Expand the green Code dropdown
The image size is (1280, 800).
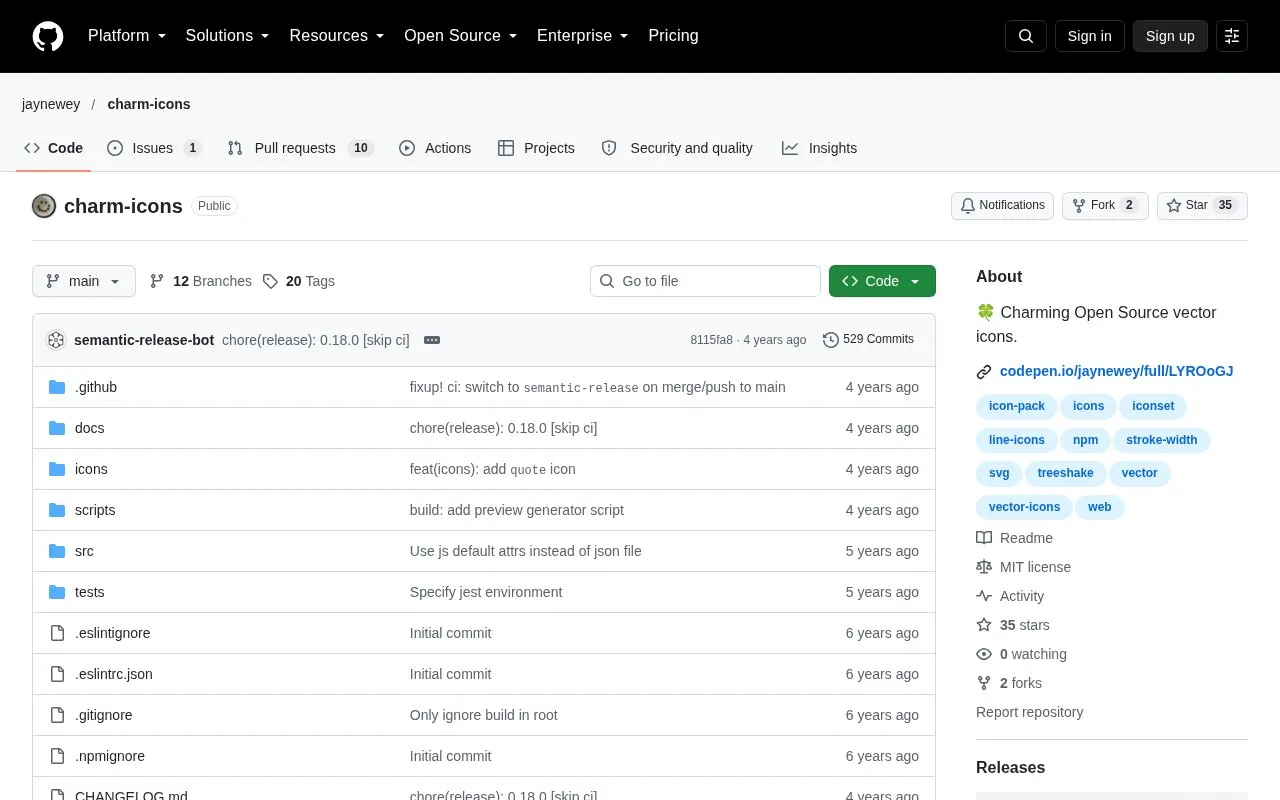click(x=882, y=281)
